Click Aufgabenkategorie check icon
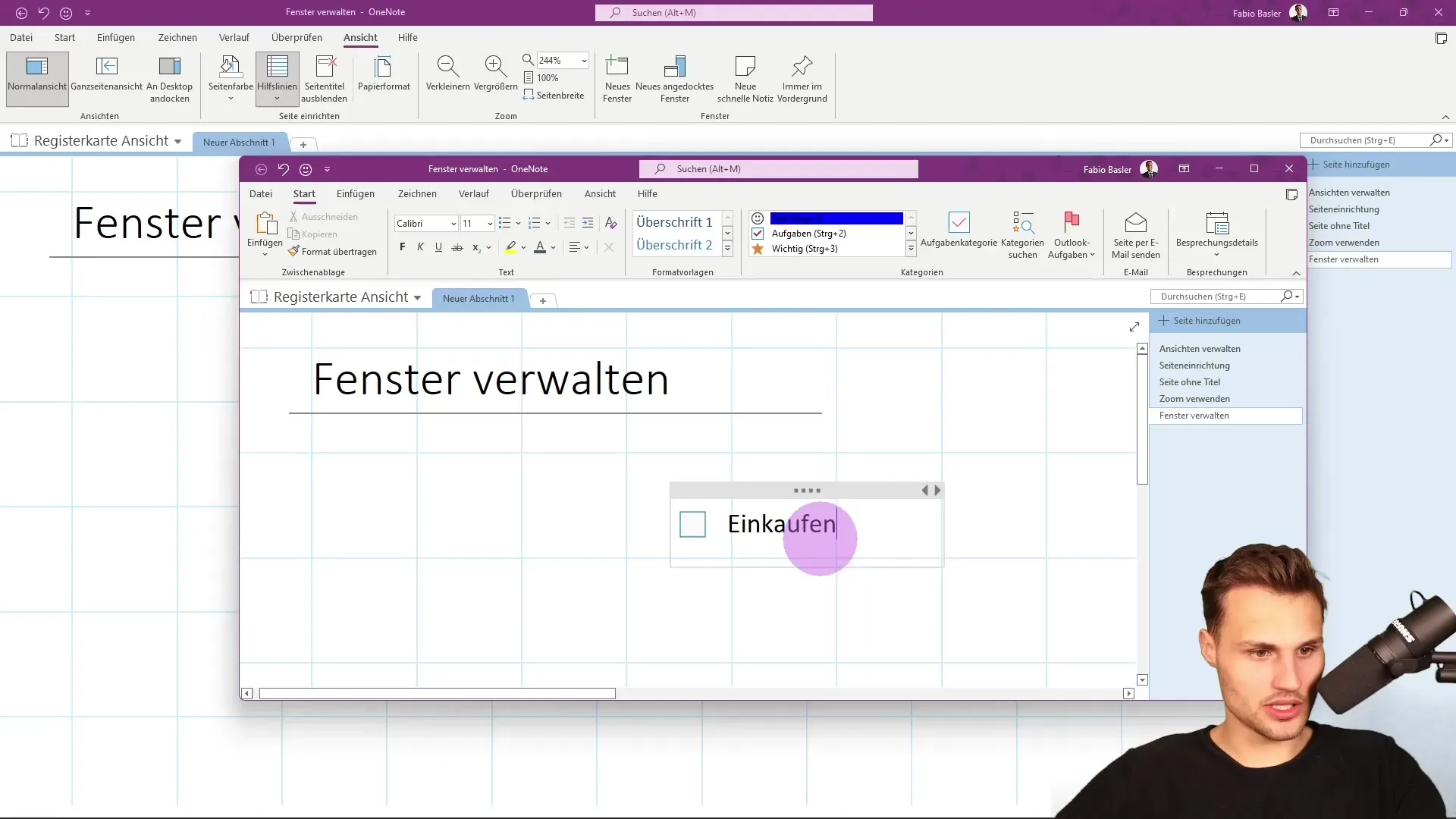Viewport: 1456px width, 819px height. [x=959, y=222]
